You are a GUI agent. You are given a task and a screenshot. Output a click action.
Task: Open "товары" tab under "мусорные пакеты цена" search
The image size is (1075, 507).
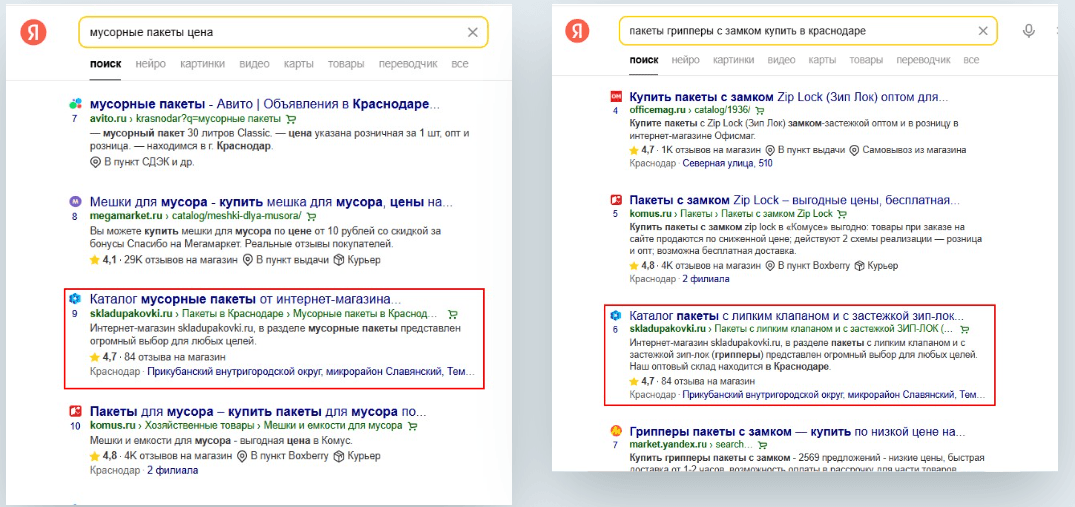tap(346, 64)
